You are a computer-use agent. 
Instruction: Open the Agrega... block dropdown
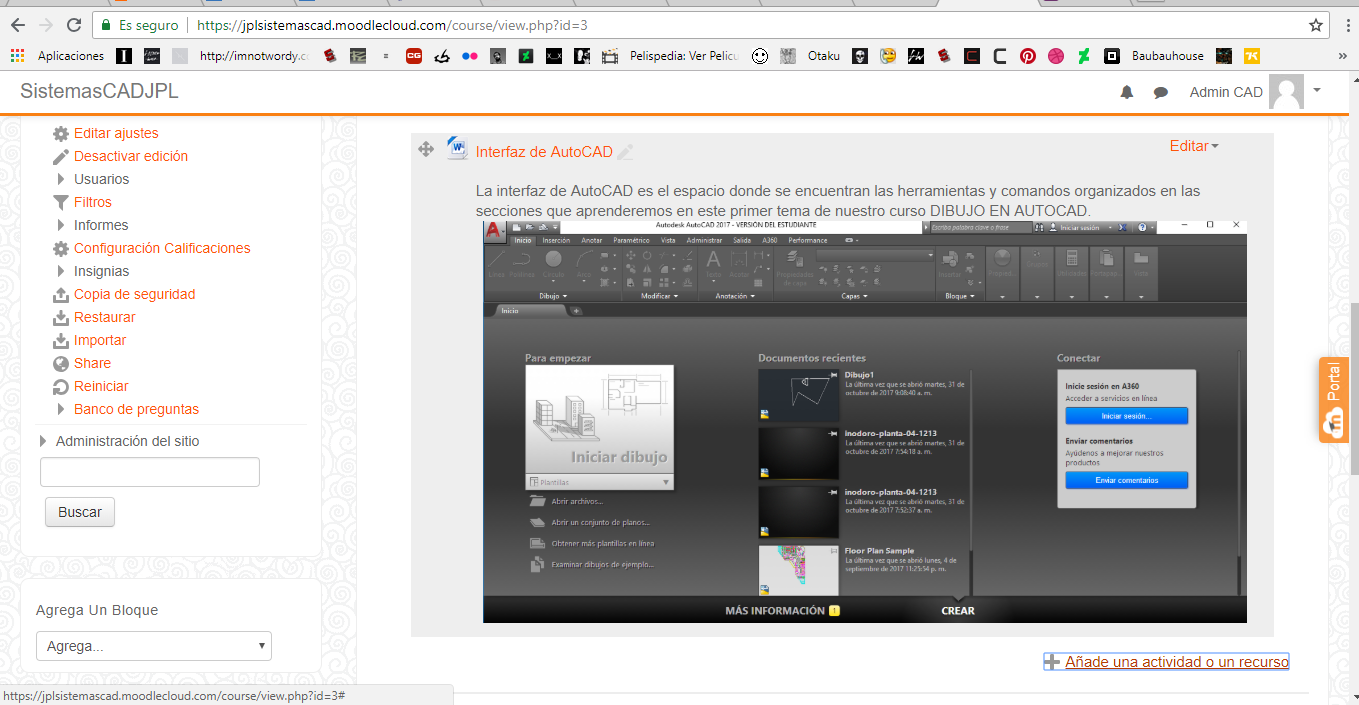[x=154, y=646]
